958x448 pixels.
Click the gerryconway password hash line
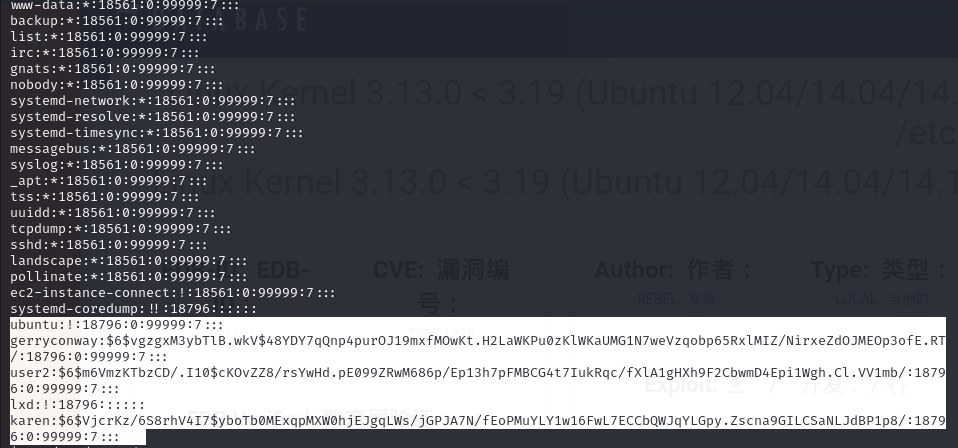pos(478,348)
